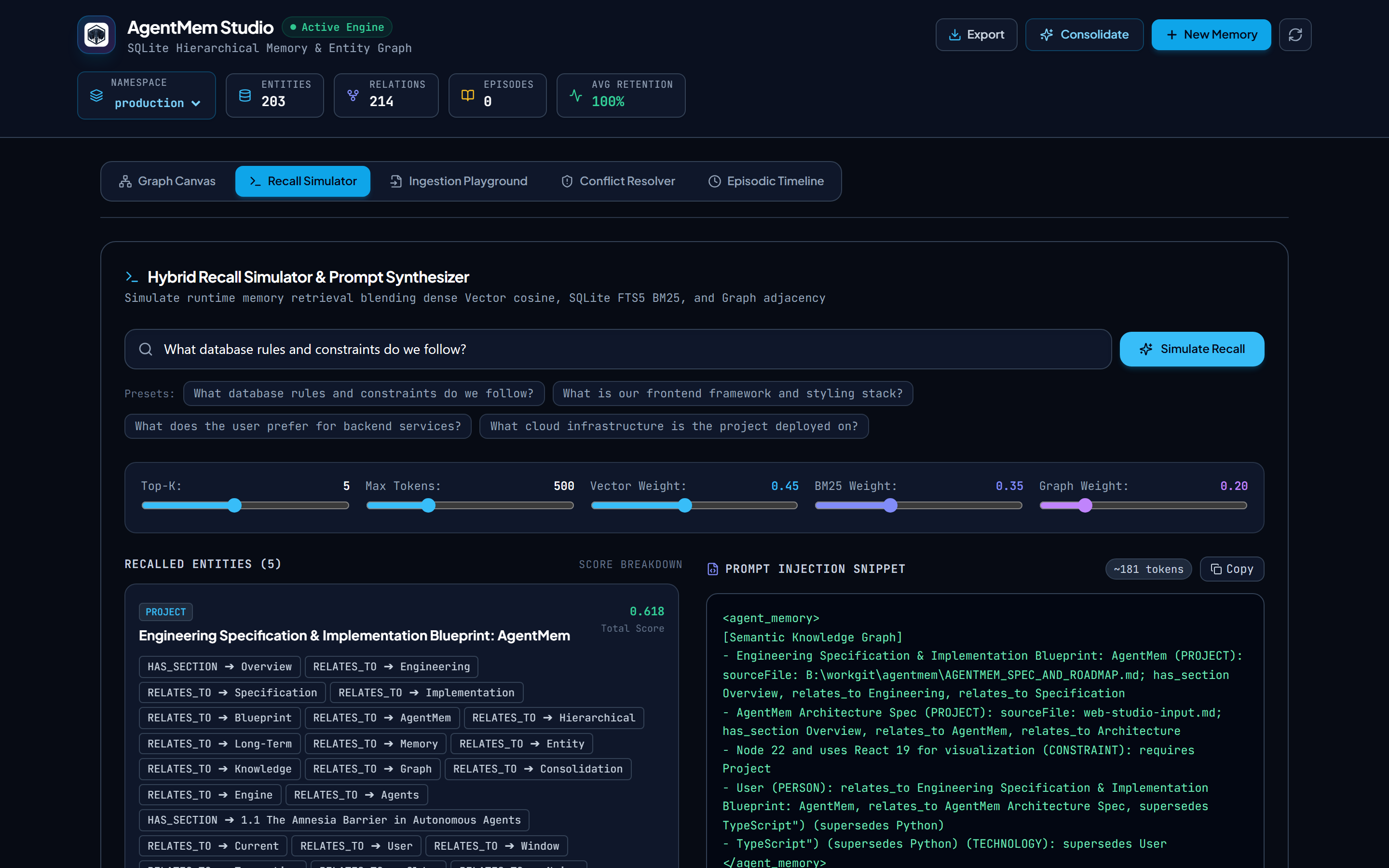Click the RELATES_TO → Entity chip
The image size is (1389, 868).
click(521, 744)
